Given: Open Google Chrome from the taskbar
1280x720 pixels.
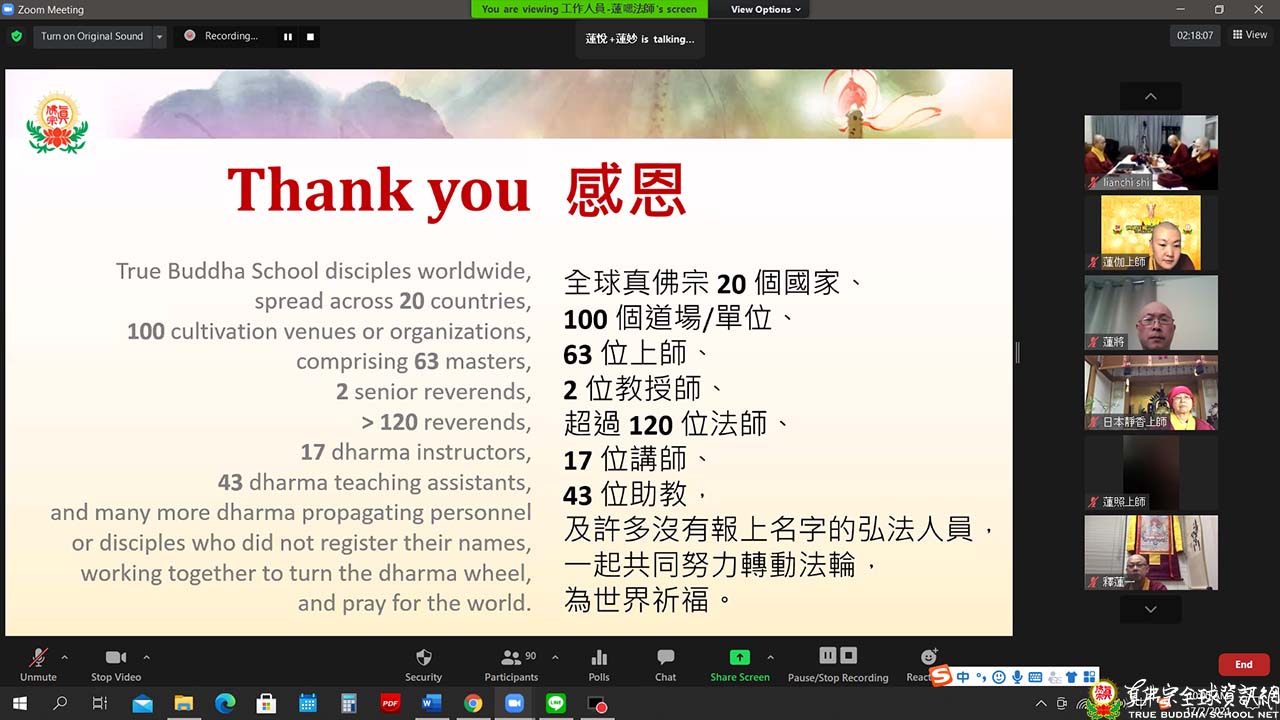Looking at the screenshot, I should (473, 704).
